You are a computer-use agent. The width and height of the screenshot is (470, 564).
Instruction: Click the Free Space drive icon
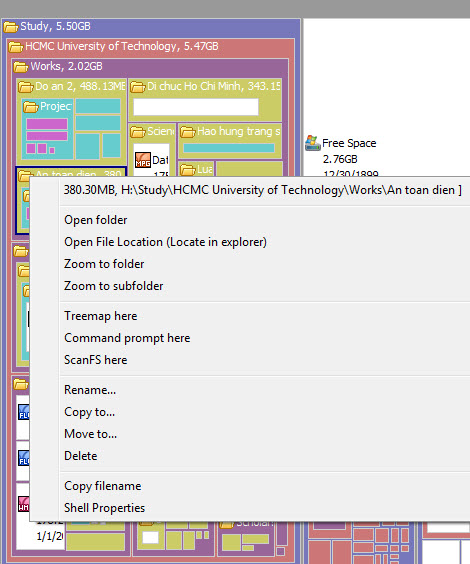[312, 143]
